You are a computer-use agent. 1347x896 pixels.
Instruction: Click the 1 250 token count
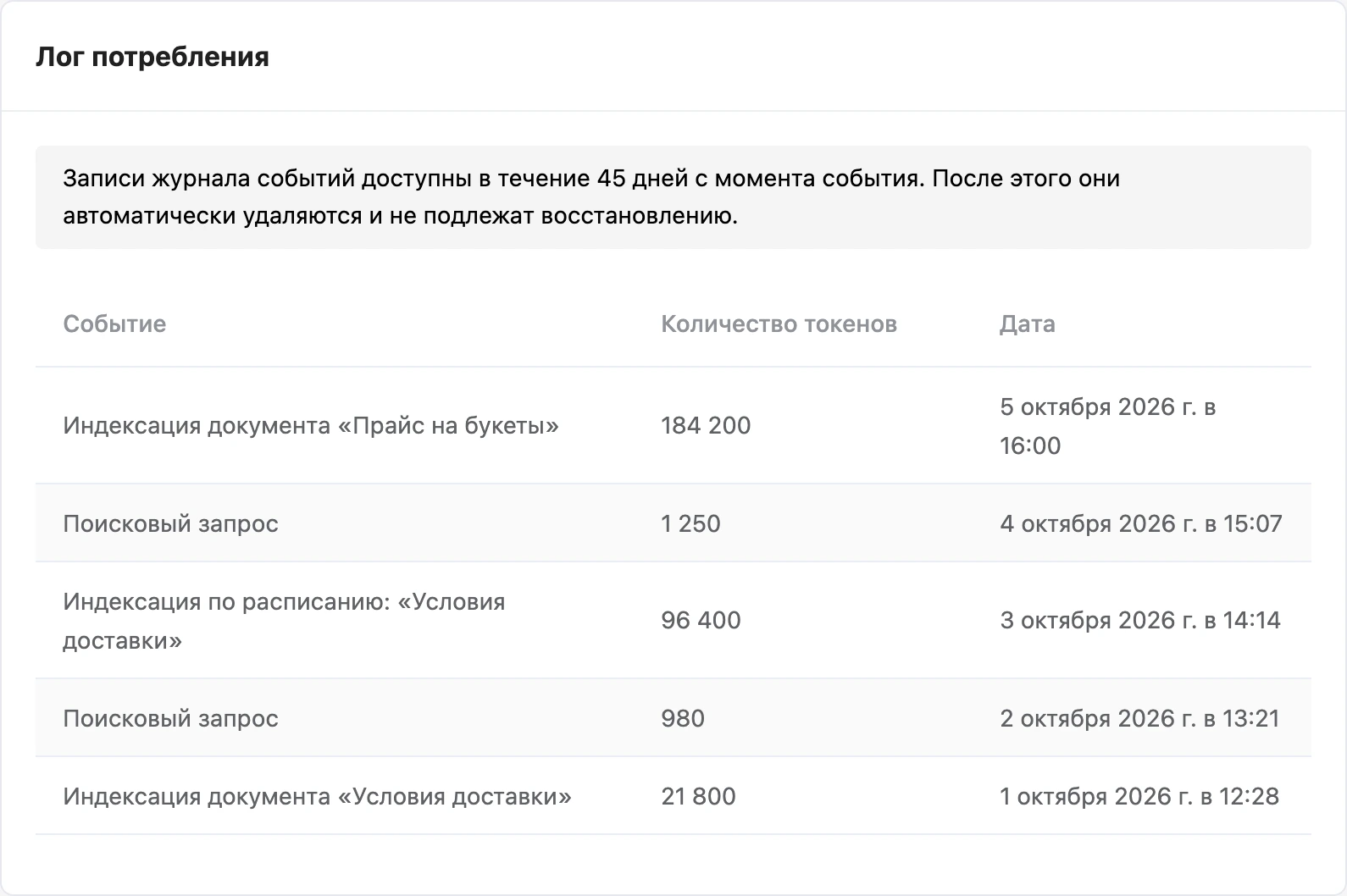[690, 523]
